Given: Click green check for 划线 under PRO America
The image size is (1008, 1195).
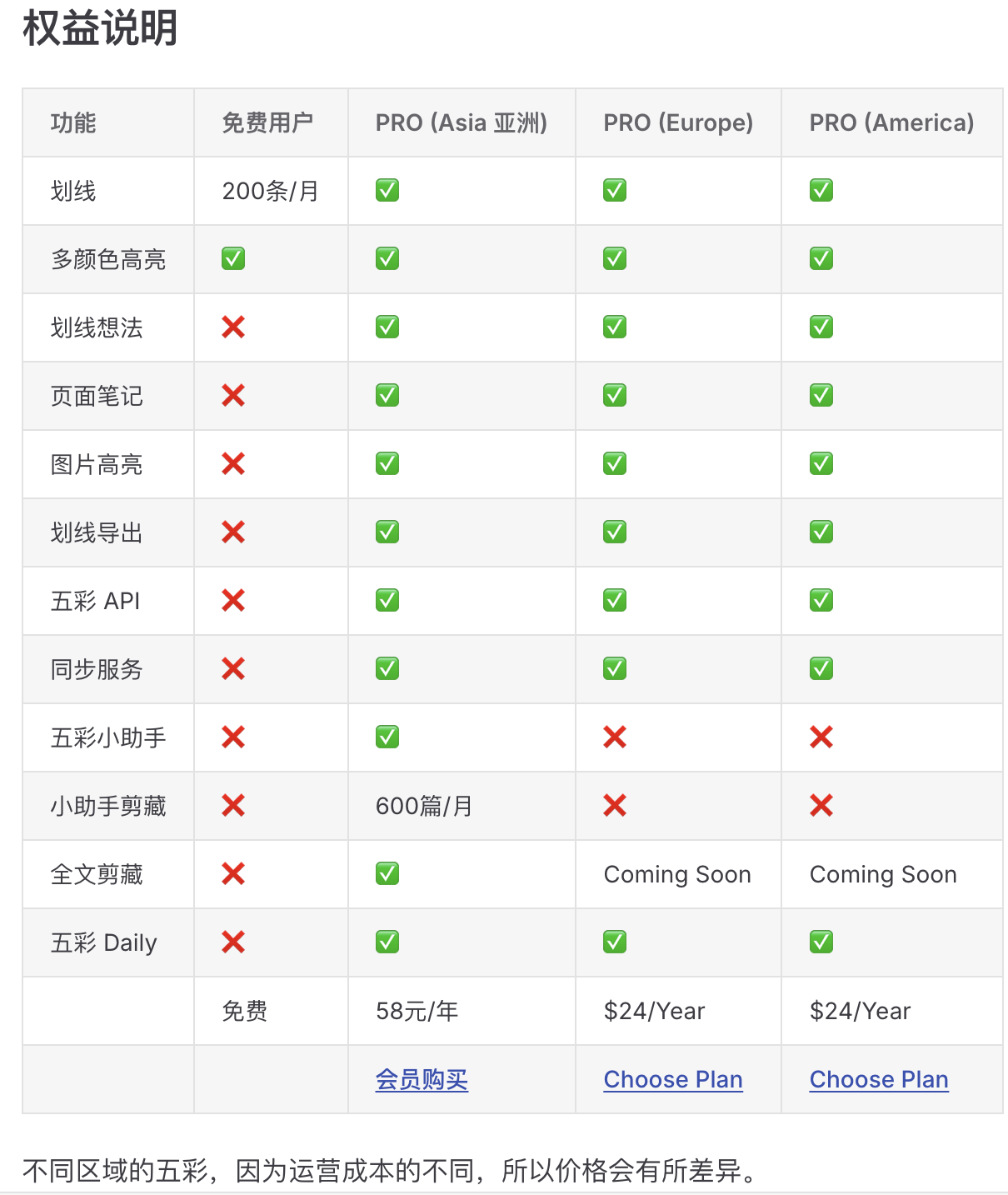Looking at the screenshot, I should [x=821, y=191].
